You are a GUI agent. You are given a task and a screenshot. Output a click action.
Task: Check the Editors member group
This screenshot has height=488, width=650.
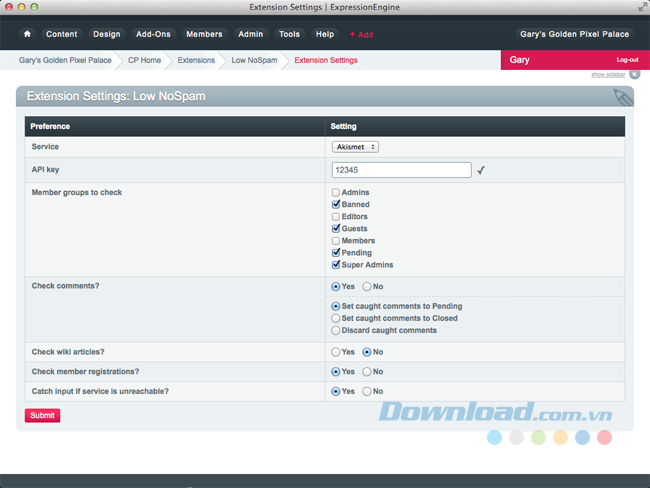click(336, 216)
